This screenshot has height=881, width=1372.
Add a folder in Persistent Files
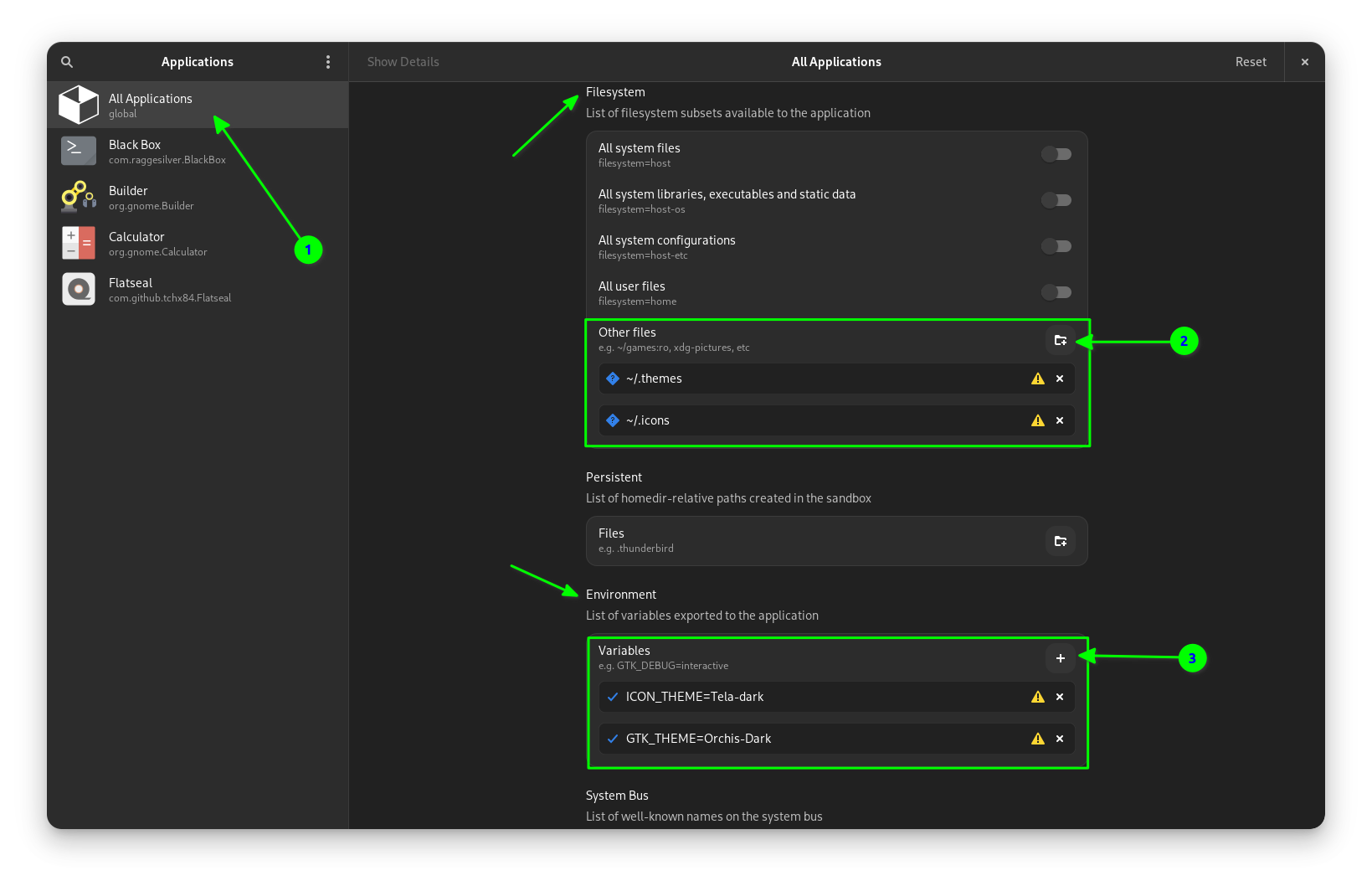point(1060,541)
